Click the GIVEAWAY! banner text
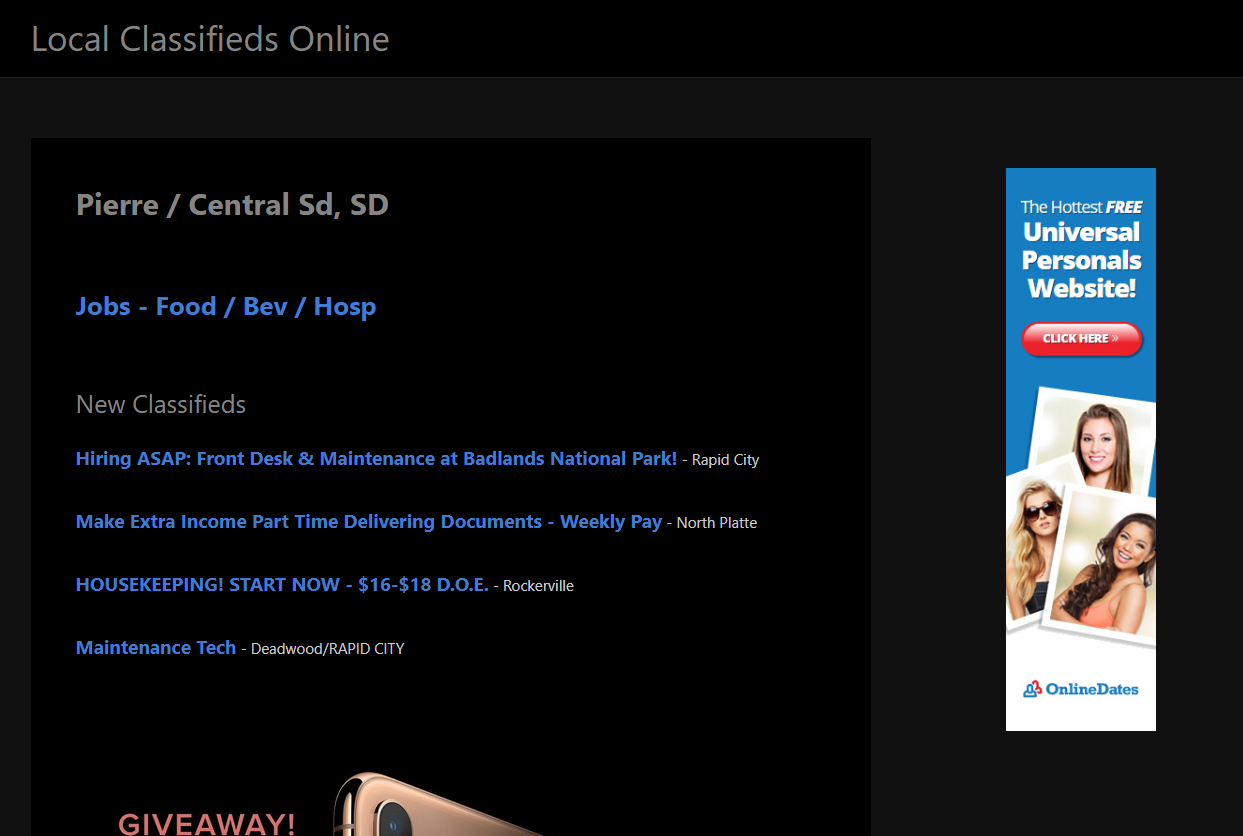Screen dimensions: 1243x836 pyautogui.click(x=207, y=824)
